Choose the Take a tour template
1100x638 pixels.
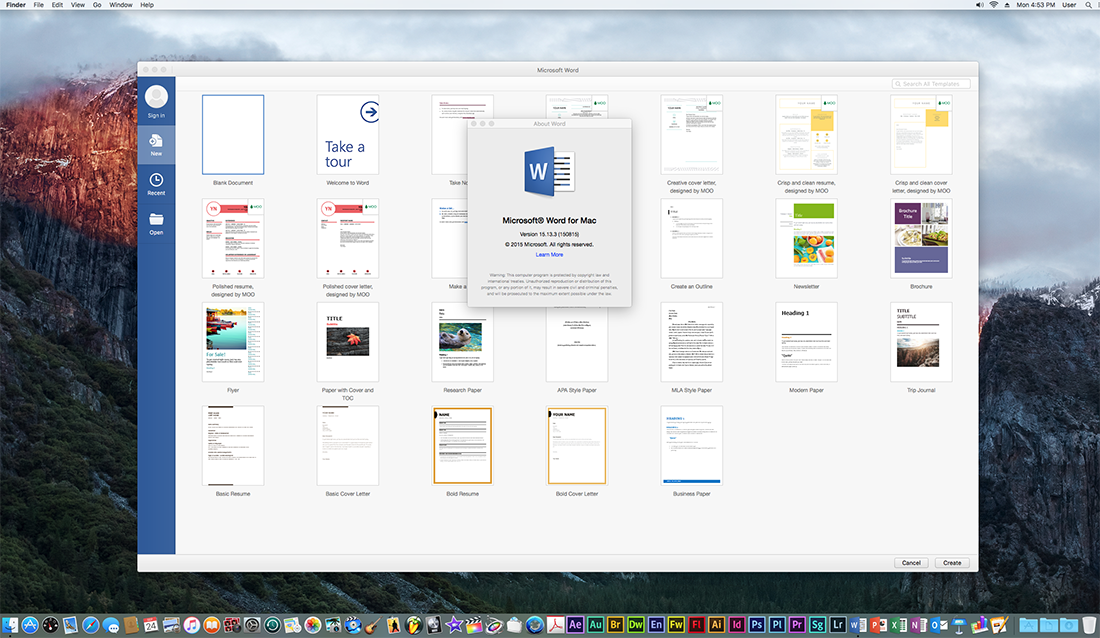pos(347,135)
